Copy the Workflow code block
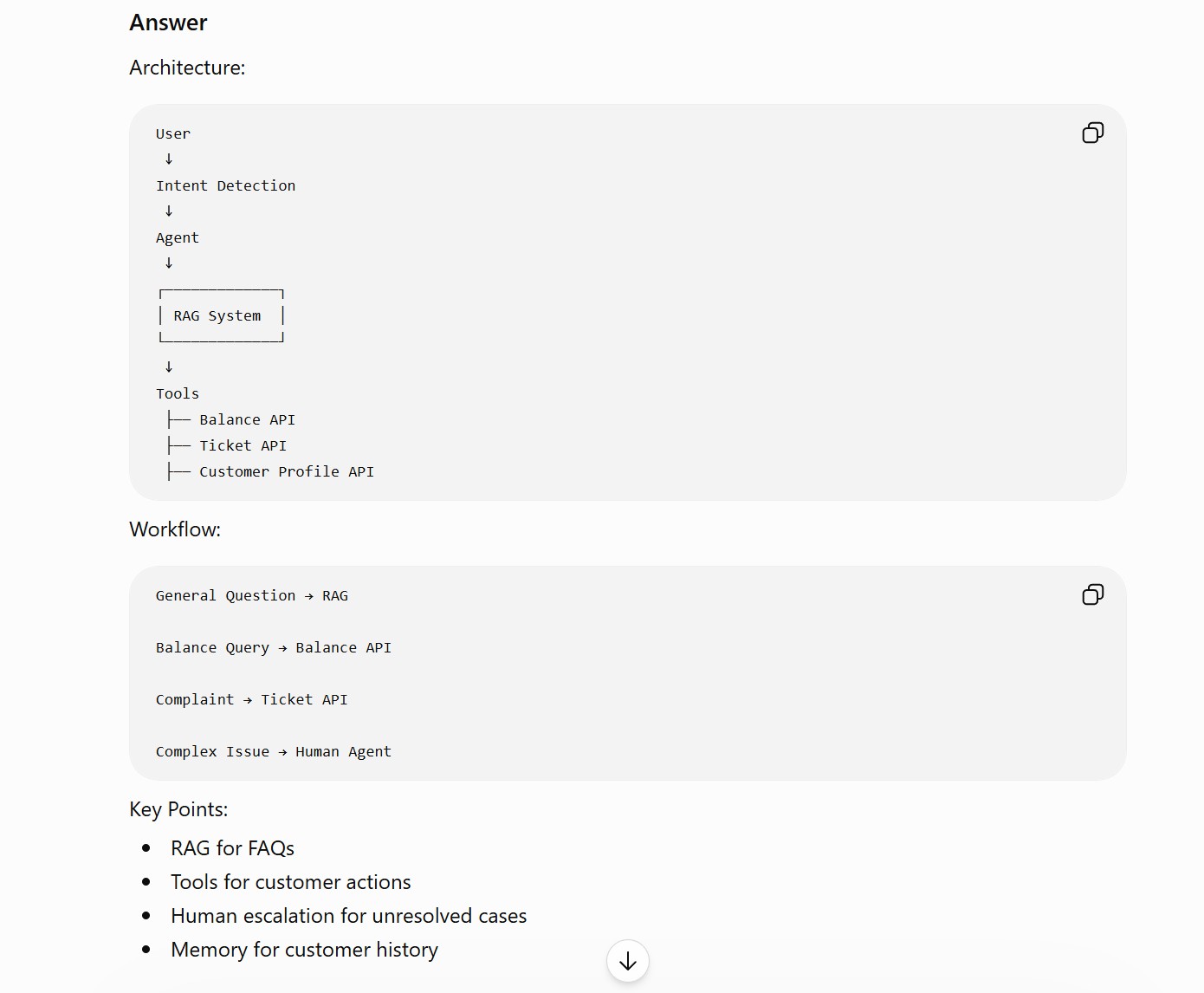This screenshot has height=993, width=1204. [x=1092, y=594]
